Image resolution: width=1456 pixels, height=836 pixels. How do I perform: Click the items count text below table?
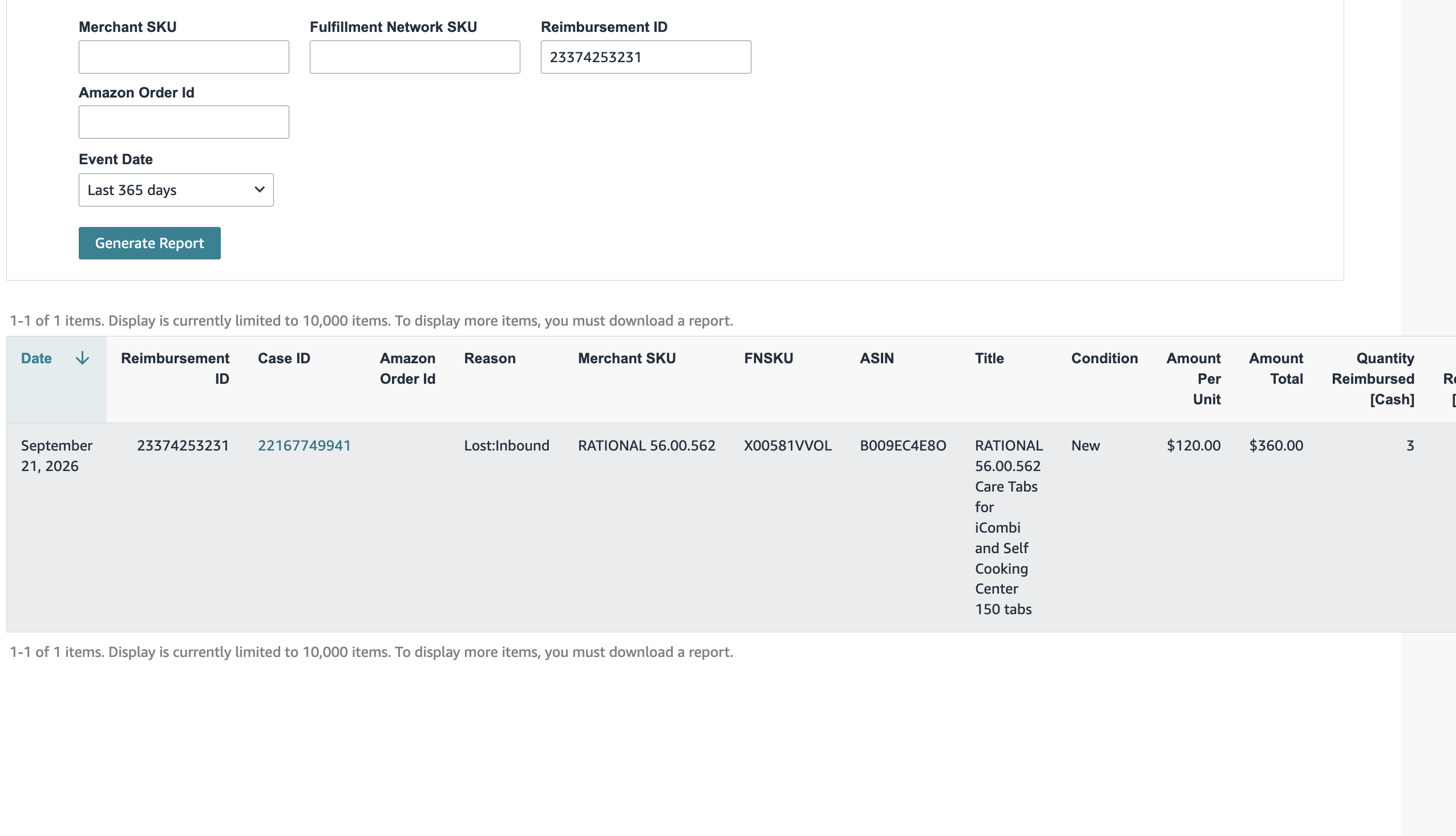371,652
